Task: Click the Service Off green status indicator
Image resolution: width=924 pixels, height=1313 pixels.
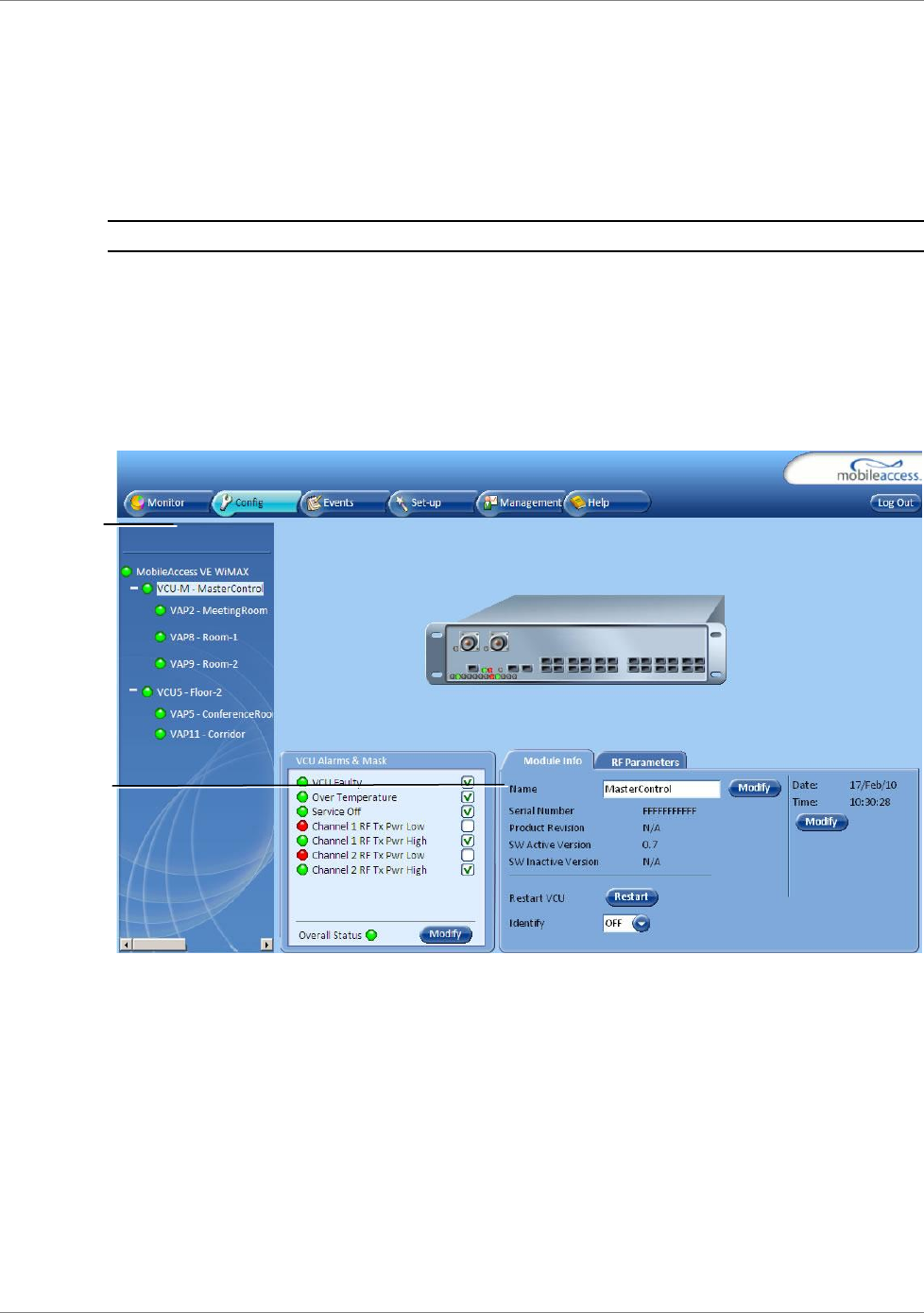Action: coord(302,811)
